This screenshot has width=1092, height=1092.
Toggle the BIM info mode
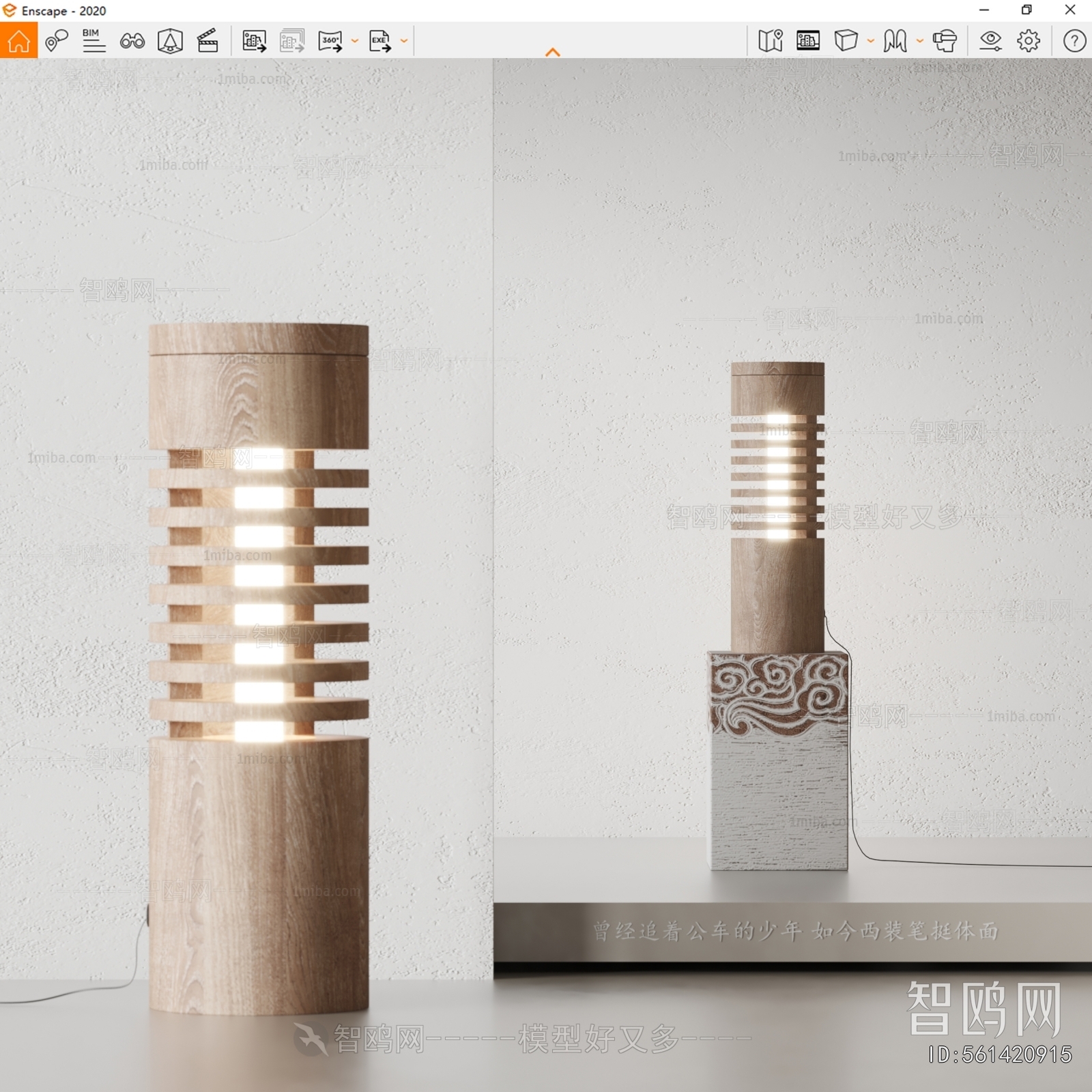(x=94, y=40)
